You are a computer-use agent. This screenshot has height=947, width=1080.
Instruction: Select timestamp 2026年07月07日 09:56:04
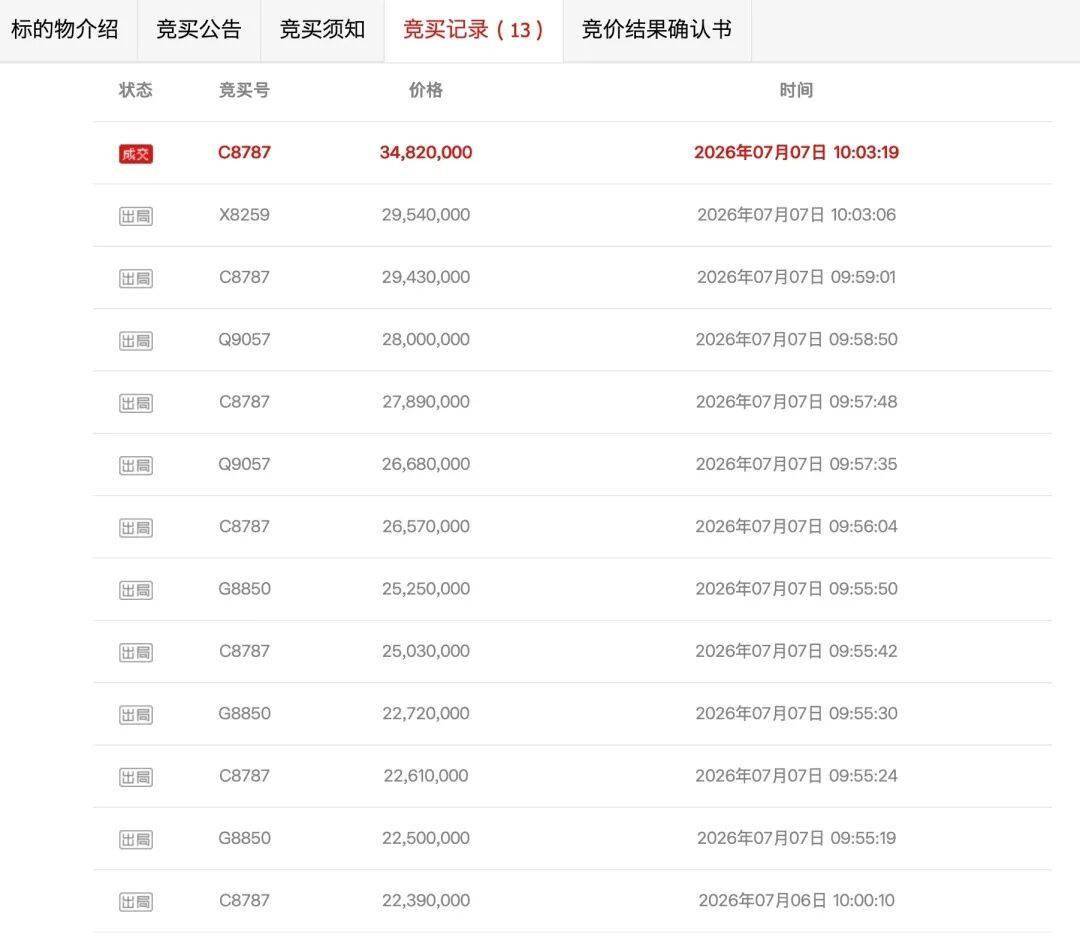(796, 526)
